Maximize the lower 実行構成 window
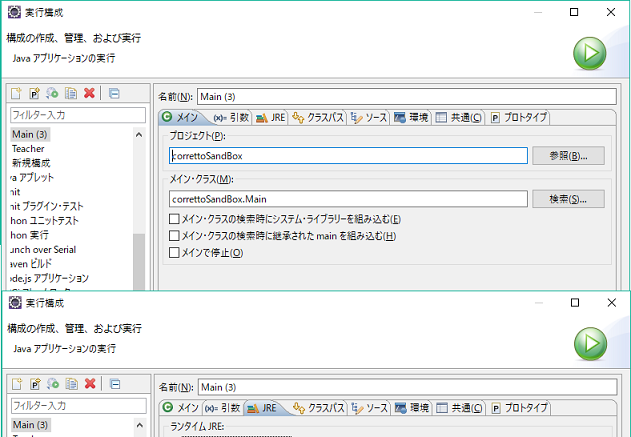Viewport: 631px width, 437px height. coord(575,303)
